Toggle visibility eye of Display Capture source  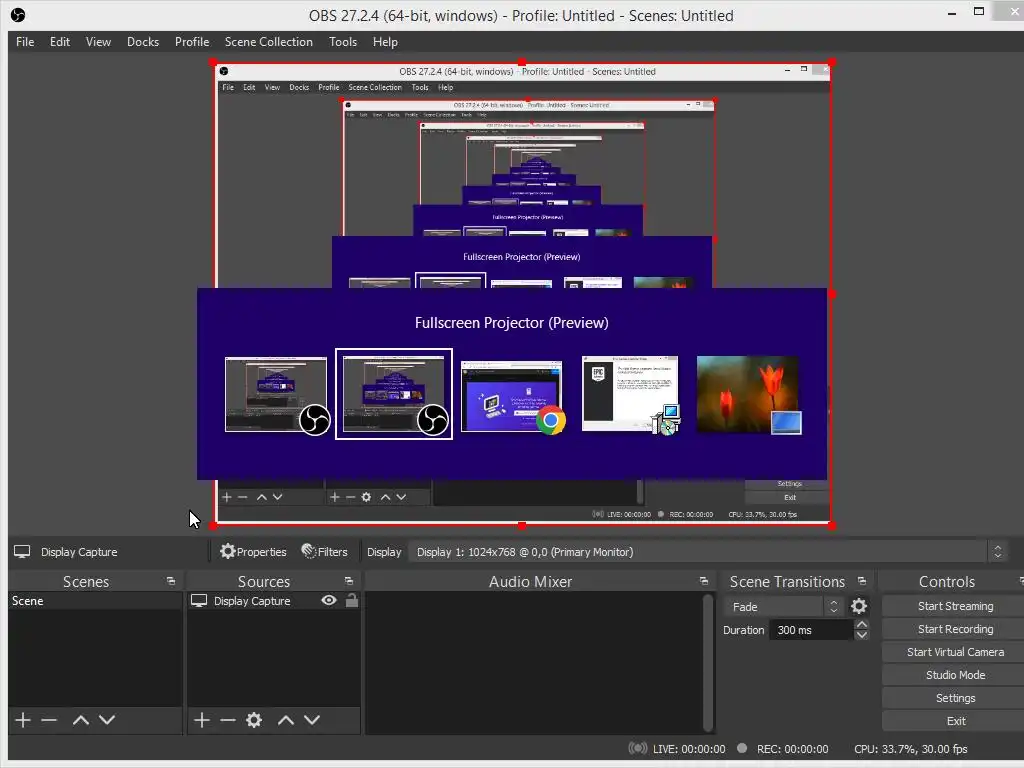[x=329, y=600]
